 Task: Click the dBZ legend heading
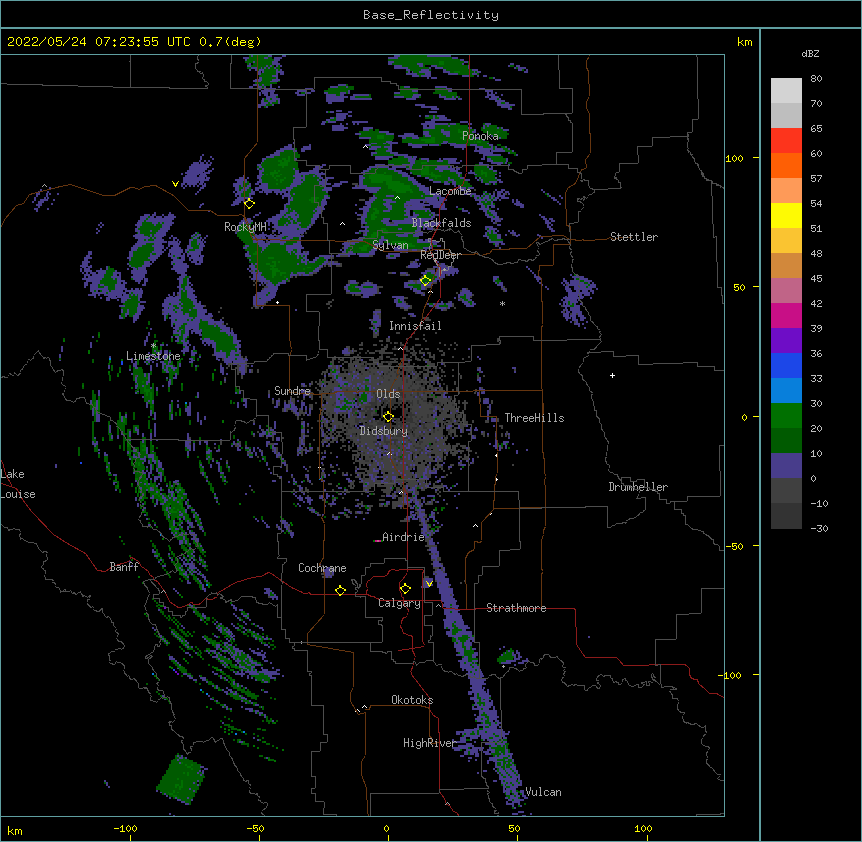810,54
